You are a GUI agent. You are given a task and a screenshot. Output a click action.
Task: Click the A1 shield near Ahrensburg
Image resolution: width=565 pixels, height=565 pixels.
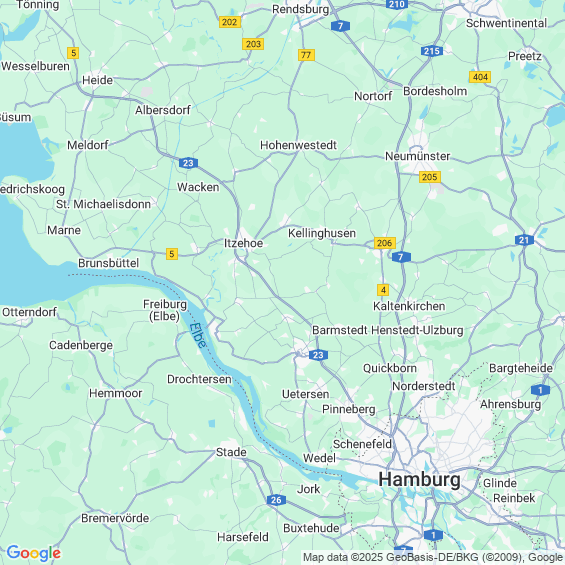pyautogui.click(x=540, y=390)
